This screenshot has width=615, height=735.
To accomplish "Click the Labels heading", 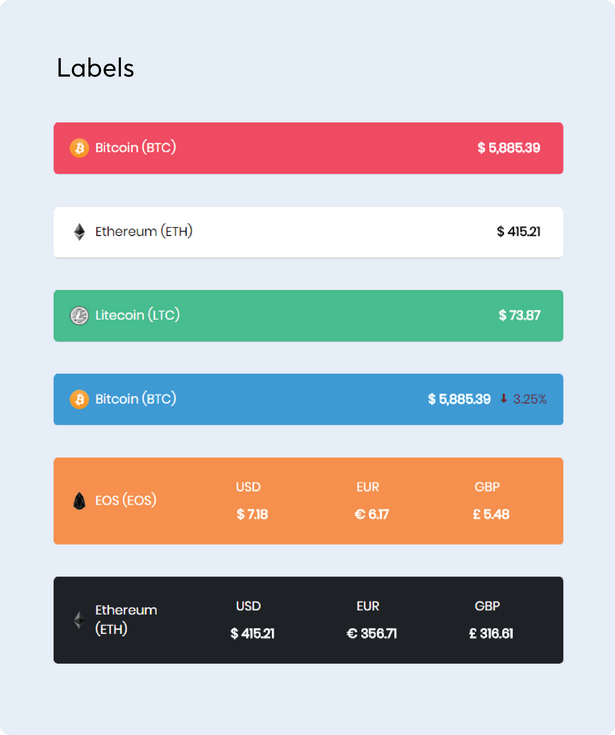I will [96, 68].
